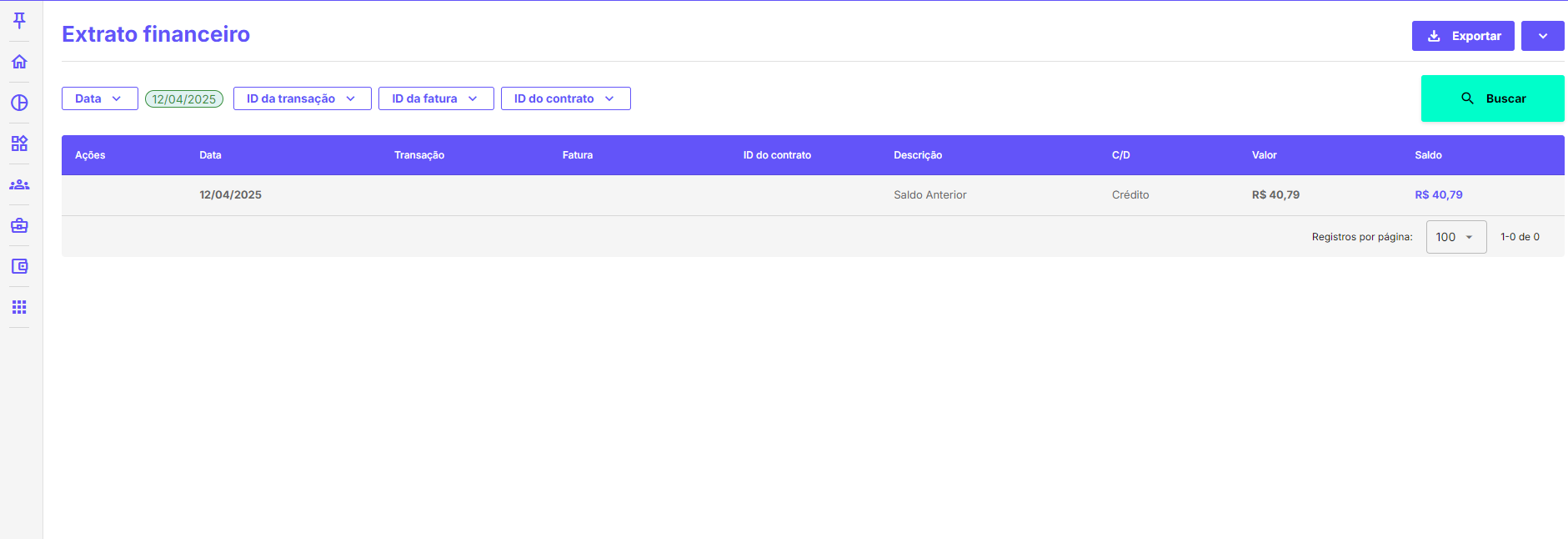Open the briefcase icon in sidebar
This screenshot has height=539, width=1568.
pos(19,225)
